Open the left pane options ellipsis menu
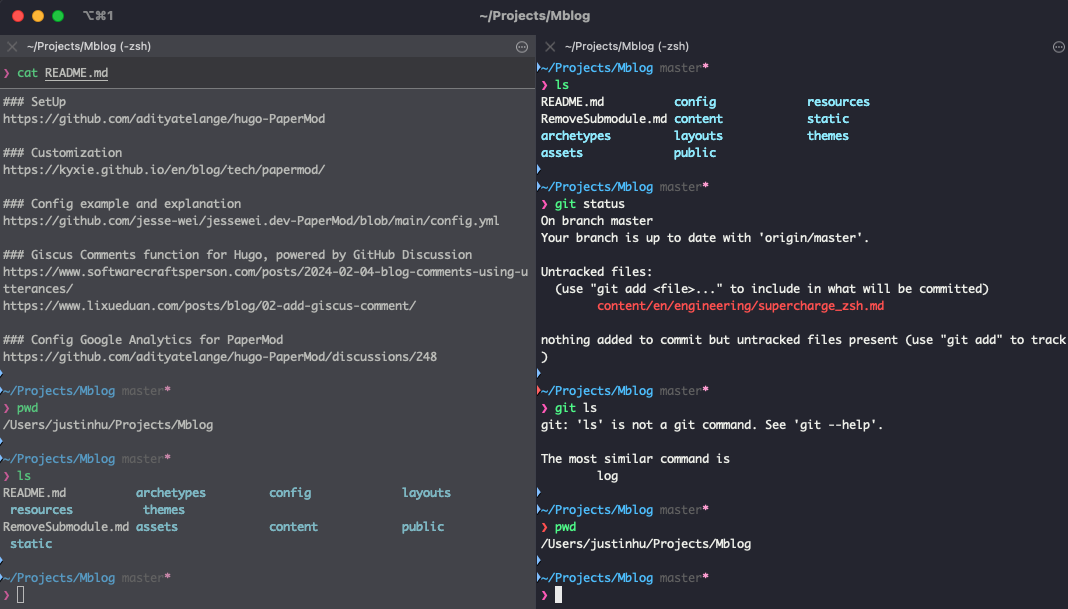 click(521, 46)
